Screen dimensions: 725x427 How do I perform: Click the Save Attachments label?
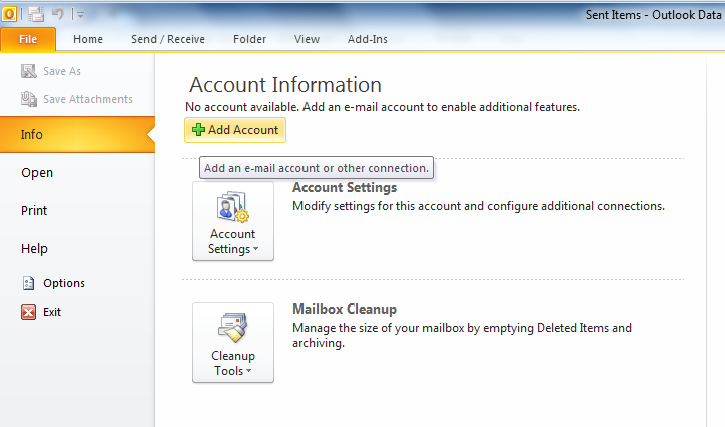[x=88, y=99]
